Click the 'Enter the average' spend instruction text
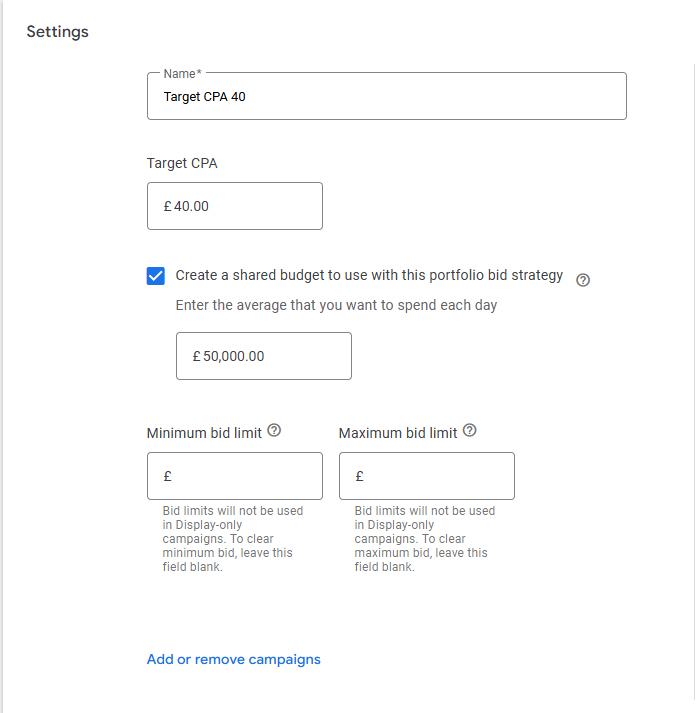Image resolution: width=699 pixels, height=713 pixels. tap(336, 305)
